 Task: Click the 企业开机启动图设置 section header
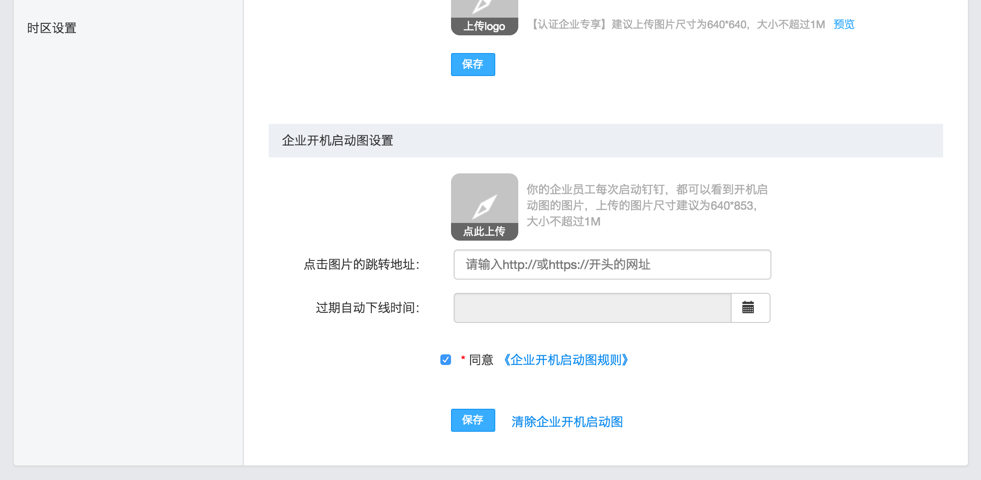pyautogui.click(x=606, y=141)
